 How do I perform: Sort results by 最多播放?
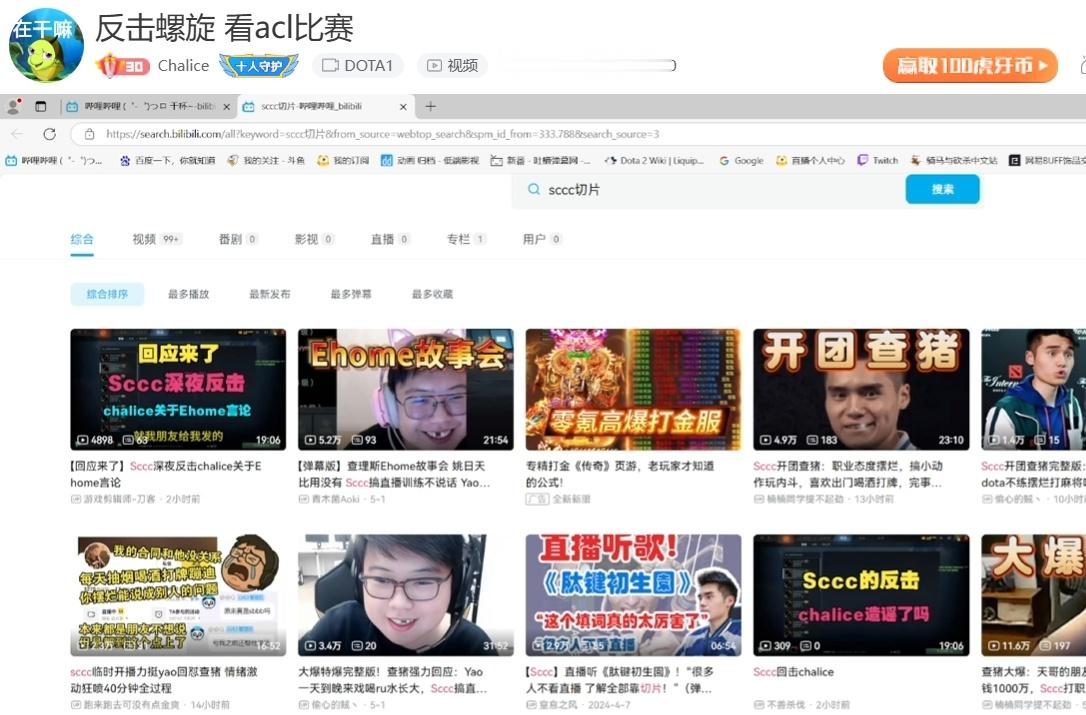tap(188, 294)
